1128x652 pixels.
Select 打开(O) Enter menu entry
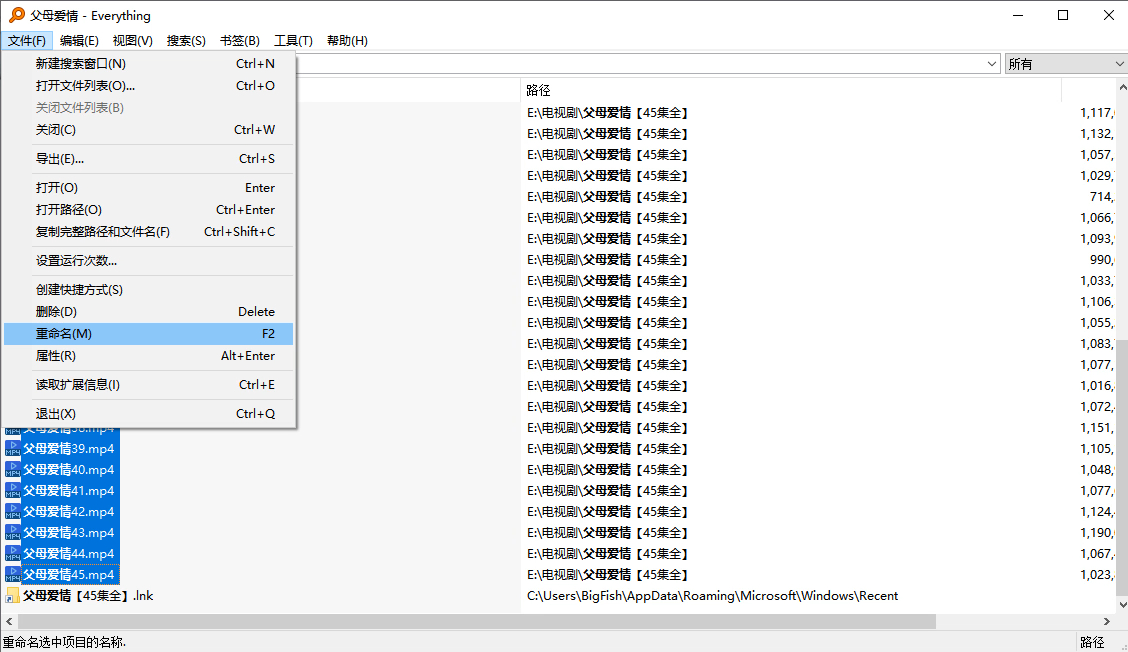coord(148,187)
